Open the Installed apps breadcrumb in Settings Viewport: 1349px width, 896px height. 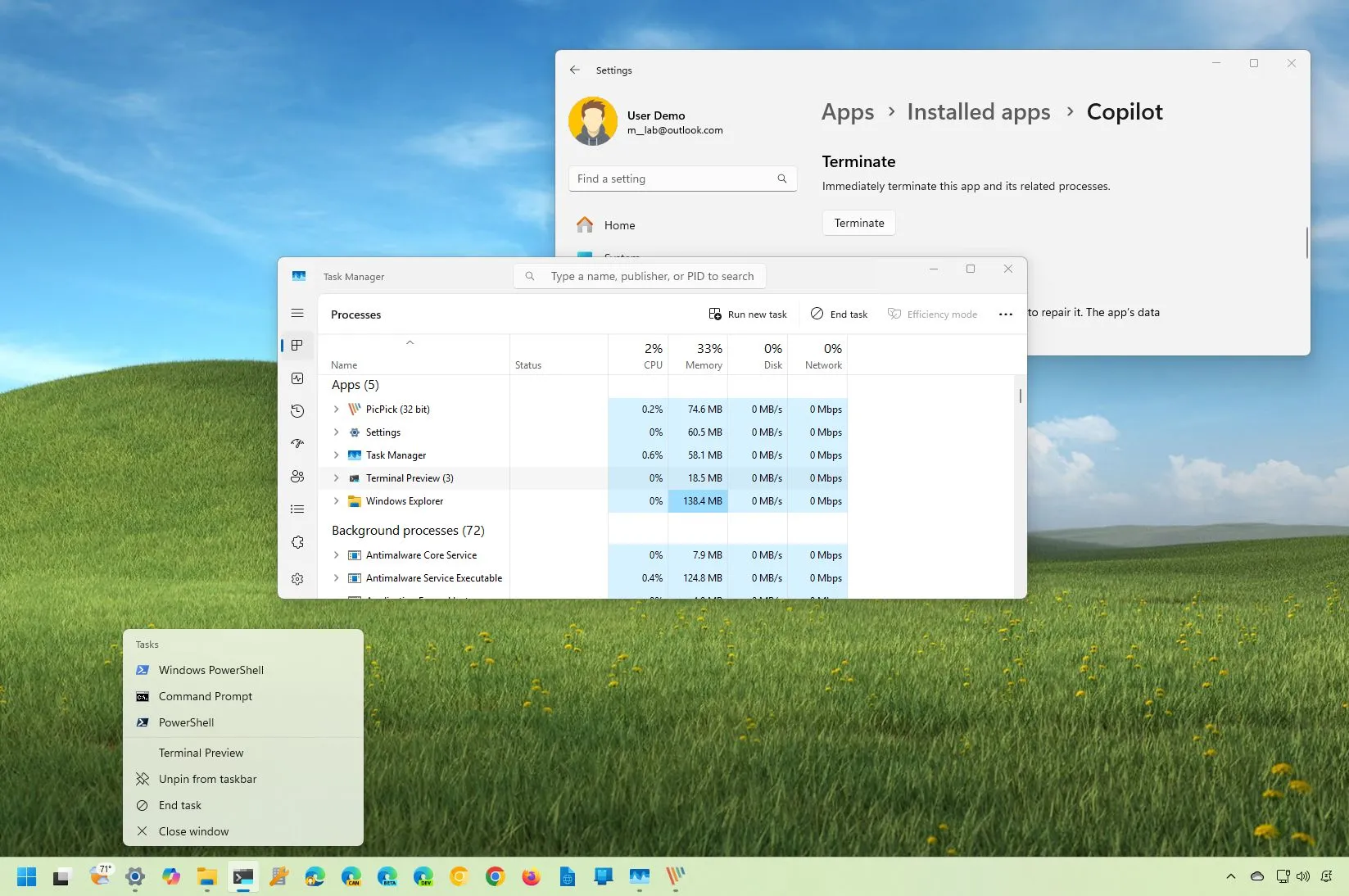979,112
